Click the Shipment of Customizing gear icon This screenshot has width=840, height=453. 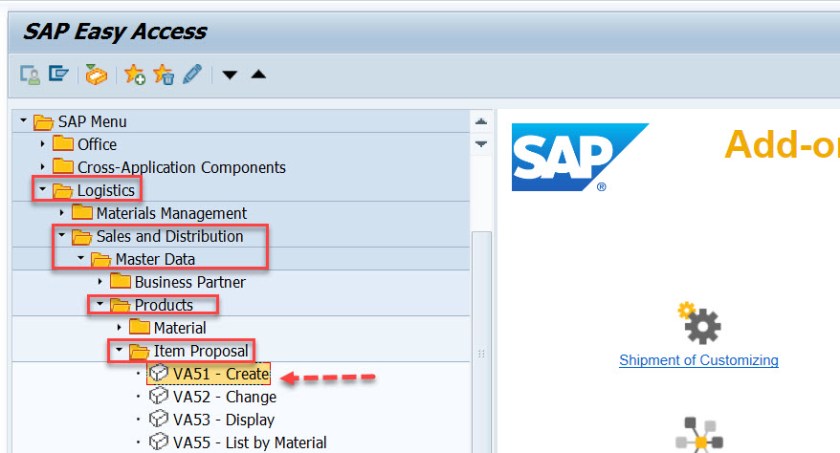coord(699,324)
